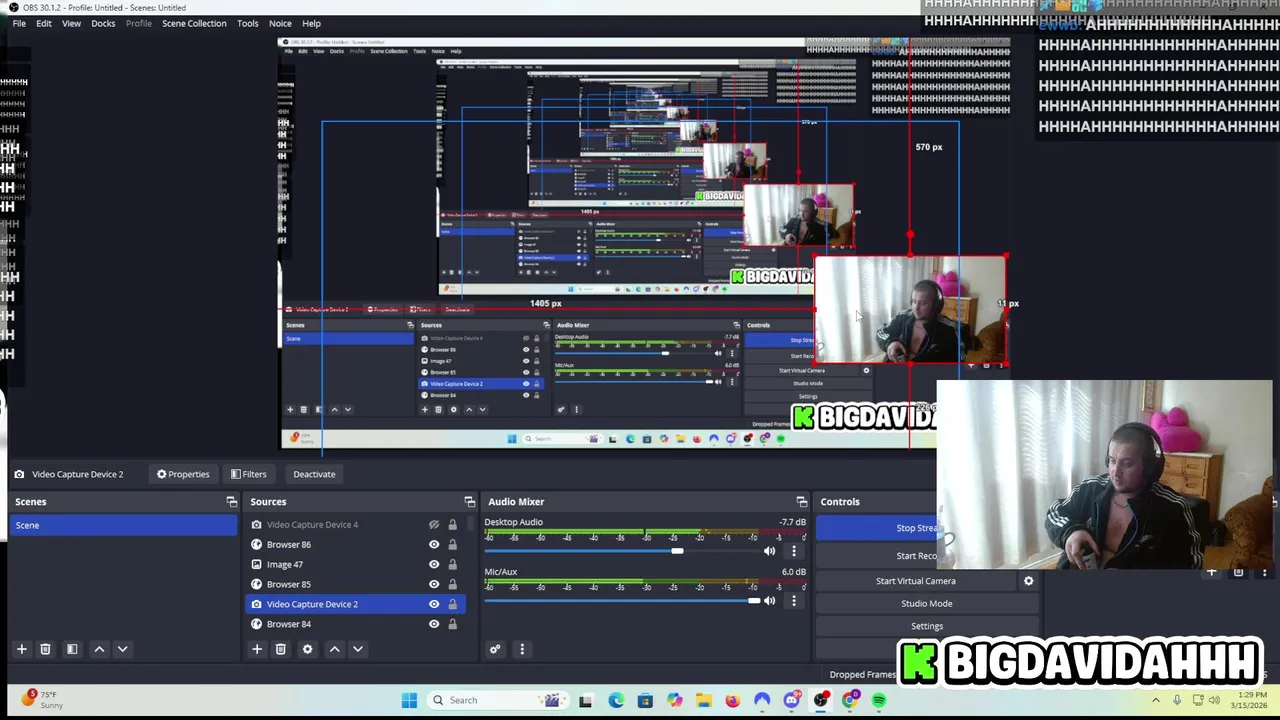Open Microsoft Store from taskbar
The width and height of the screenshot is (1280, 720).
[645, 700]
